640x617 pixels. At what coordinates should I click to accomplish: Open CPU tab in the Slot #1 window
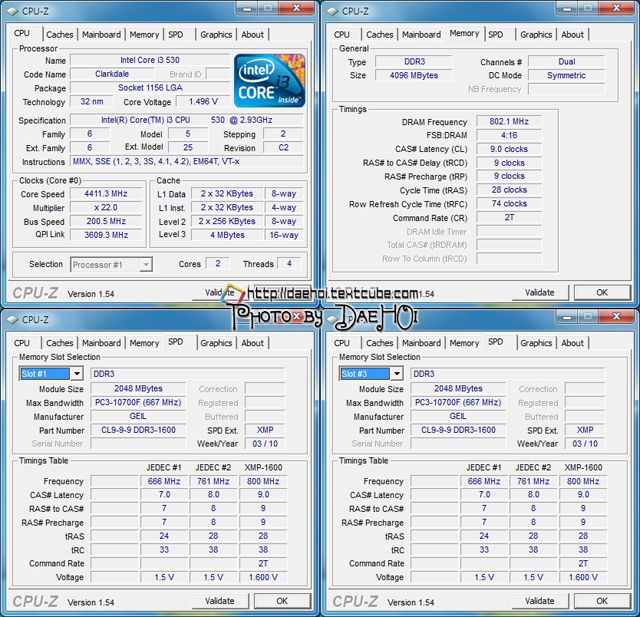[22, 343]
